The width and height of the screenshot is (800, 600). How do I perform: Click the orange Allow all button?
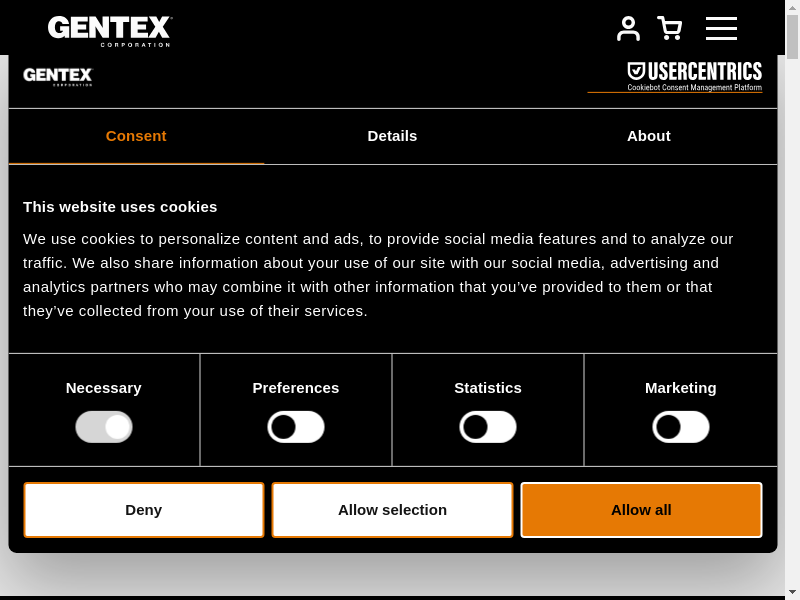[x=641, y=510]
